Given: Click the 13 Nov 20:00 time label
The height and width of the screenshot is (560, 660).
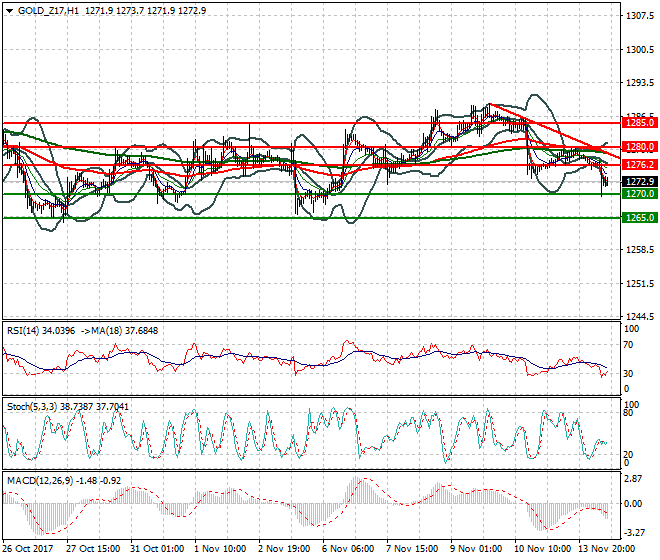Looking at the screenshot, I should click(x=607, y=549).
